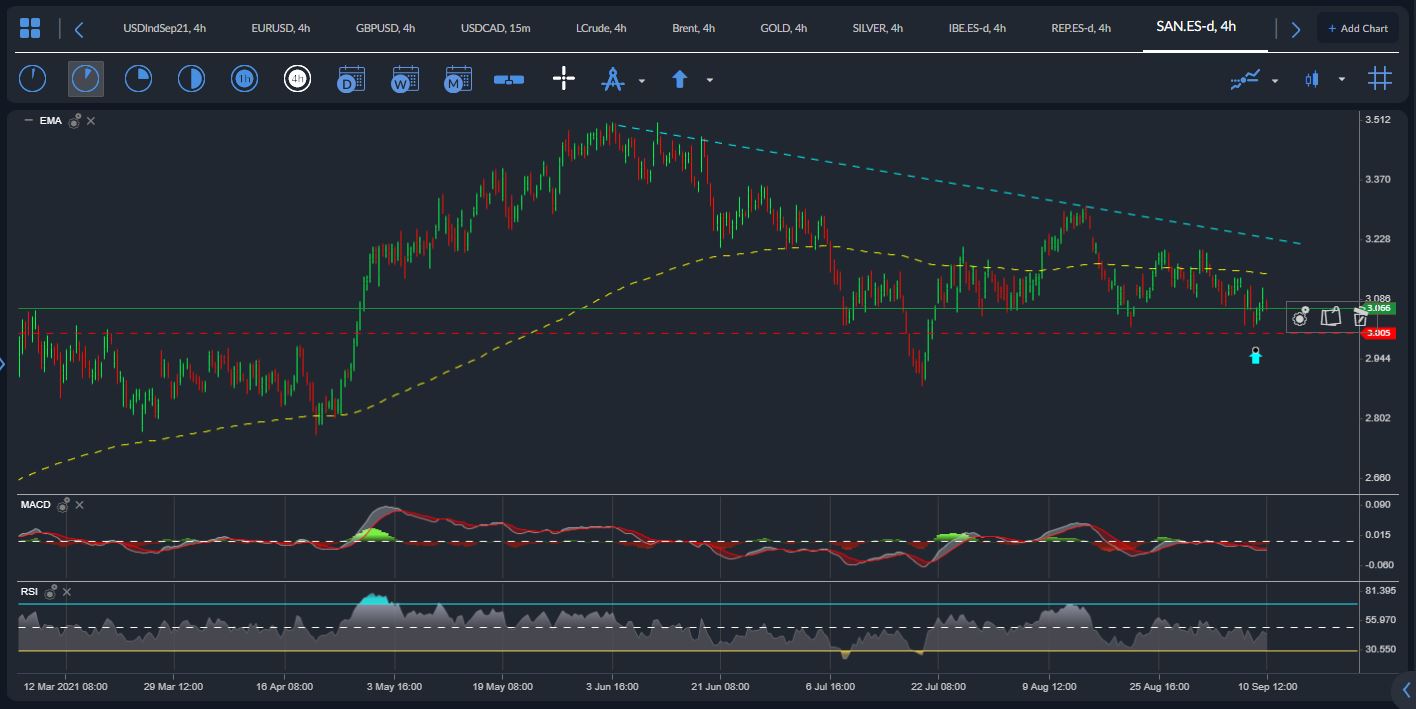Select the 1h timeframe icon
The width and height of the screenshot is (1416, 709).
(244, 79)
